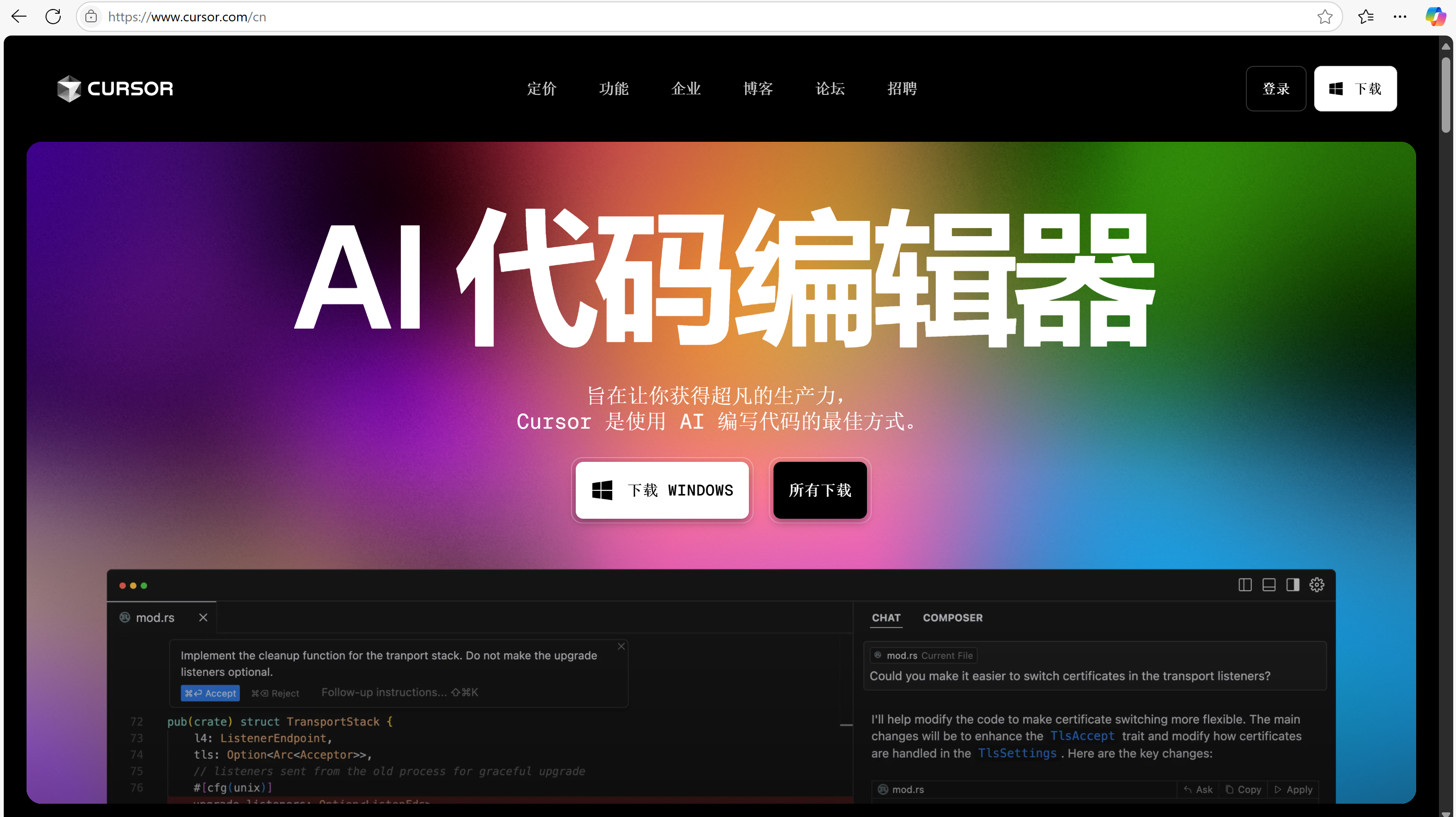The width and height of the screenshot is (1456, 817).
Task: Click the header 下载 download button
Action: click(1355, 89)
